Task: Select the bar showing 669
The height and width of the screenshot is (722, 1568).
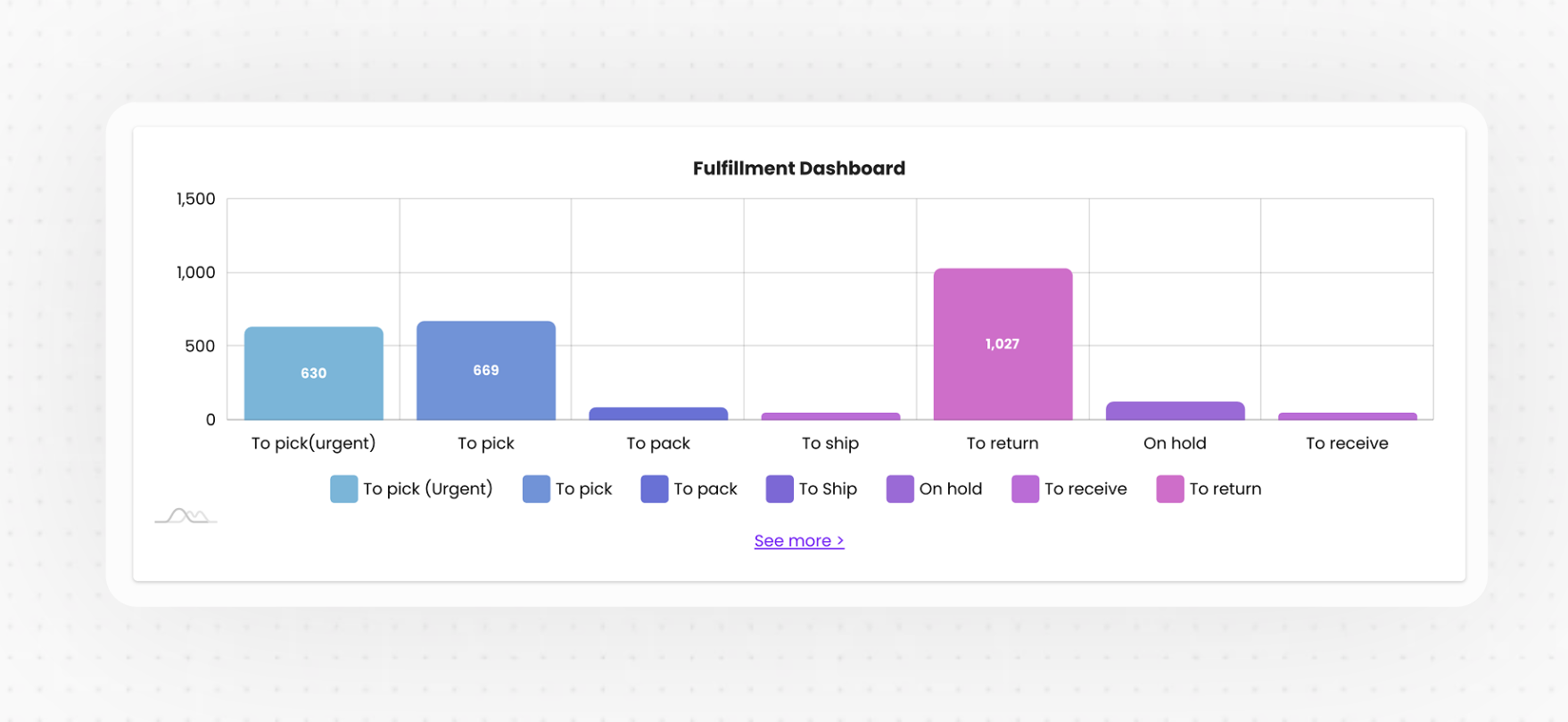Action: [x=486, y=371]
